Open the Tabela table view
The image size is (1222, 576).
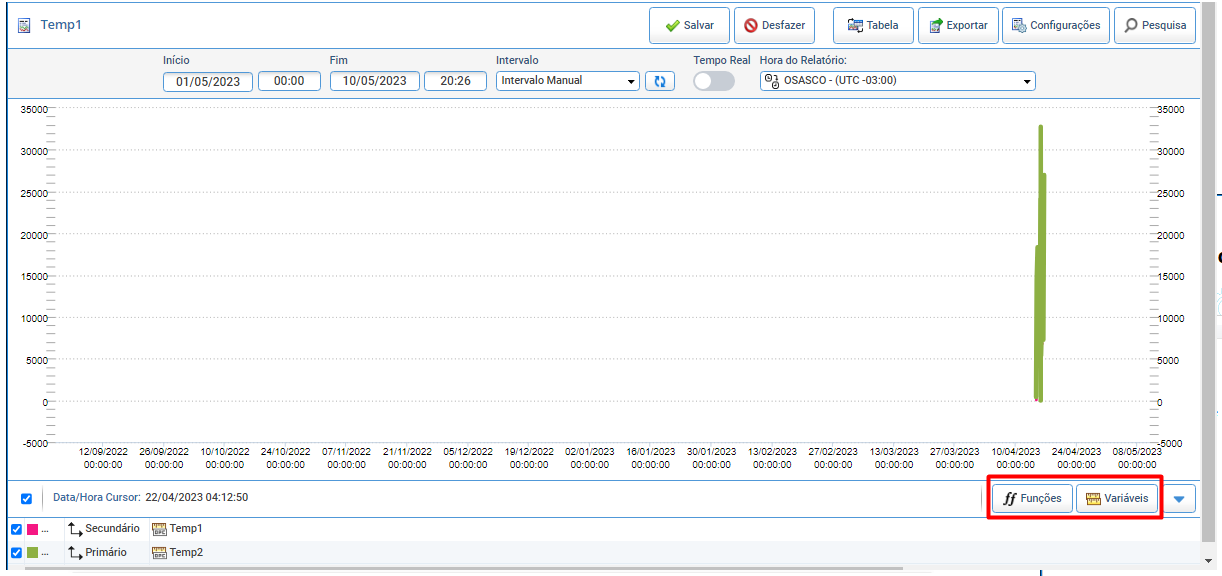coord(873,26)
